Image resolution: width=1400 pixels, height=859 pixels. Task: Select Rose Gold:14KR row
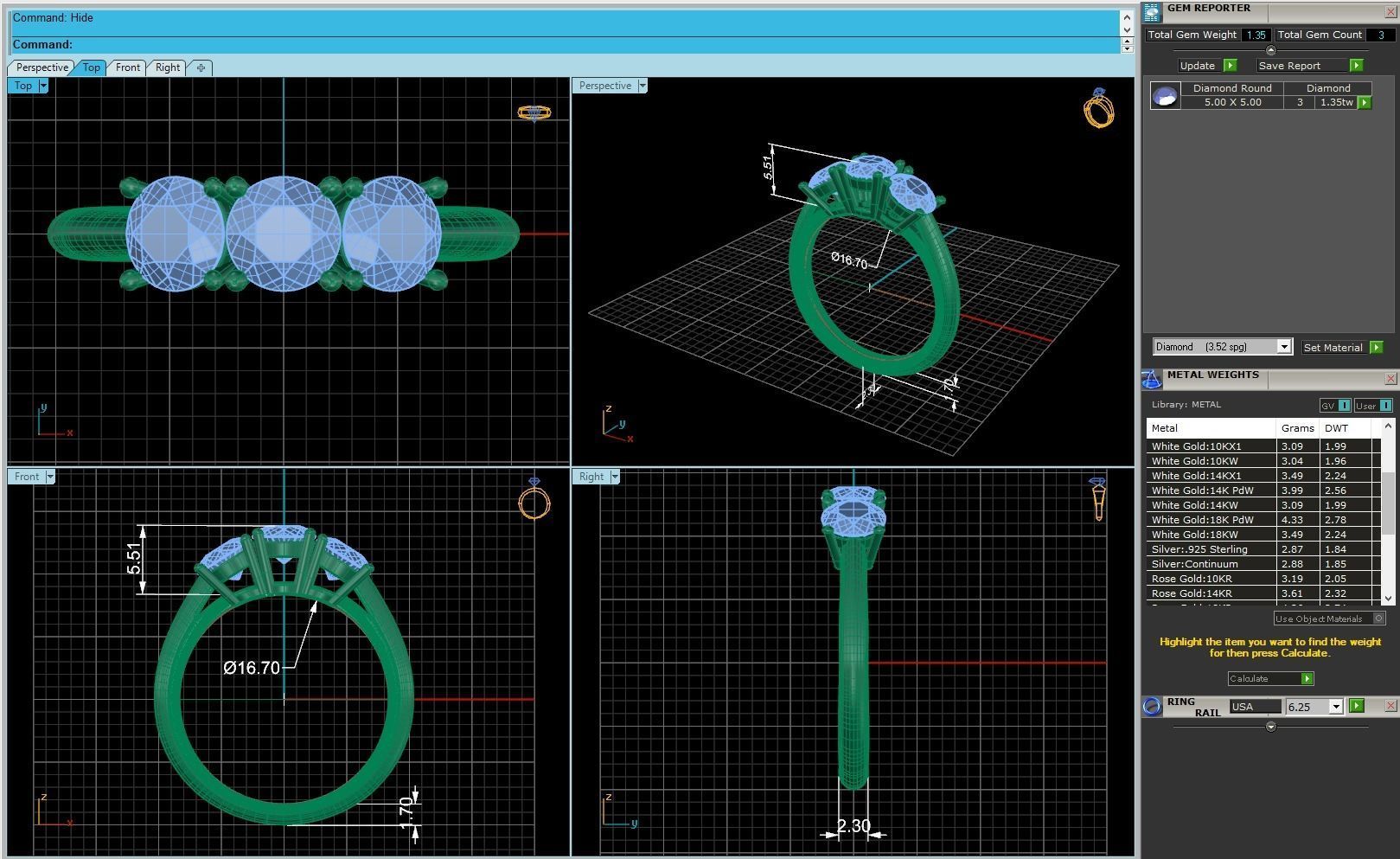[1263, 593]
